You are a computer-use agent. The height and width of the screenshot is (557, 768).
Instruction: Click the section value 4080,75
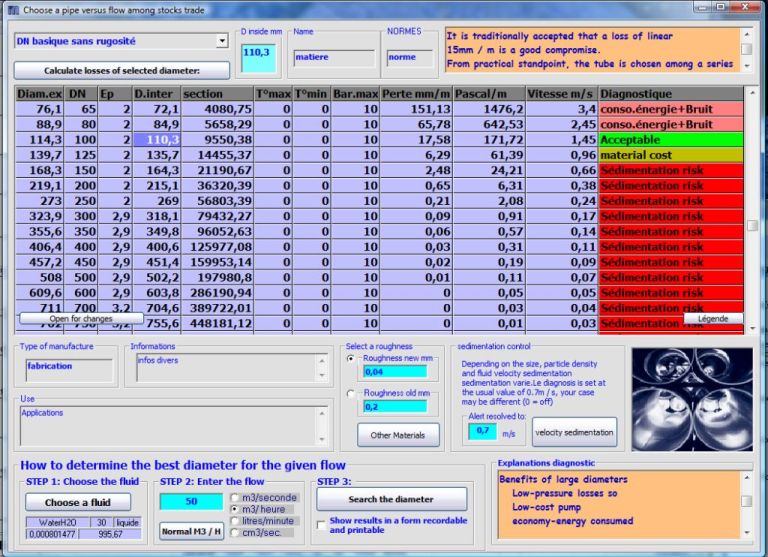point(217,109)
